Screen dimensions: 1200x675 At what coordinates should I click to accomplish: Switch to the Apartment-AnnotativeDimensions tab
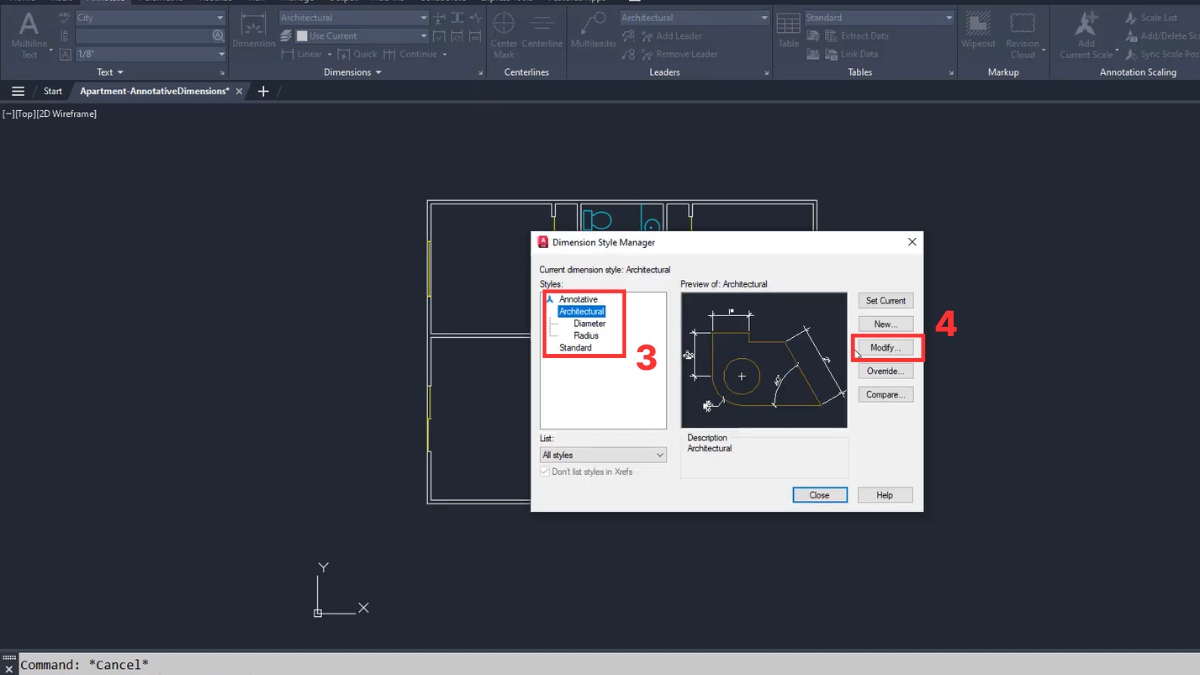154,91
